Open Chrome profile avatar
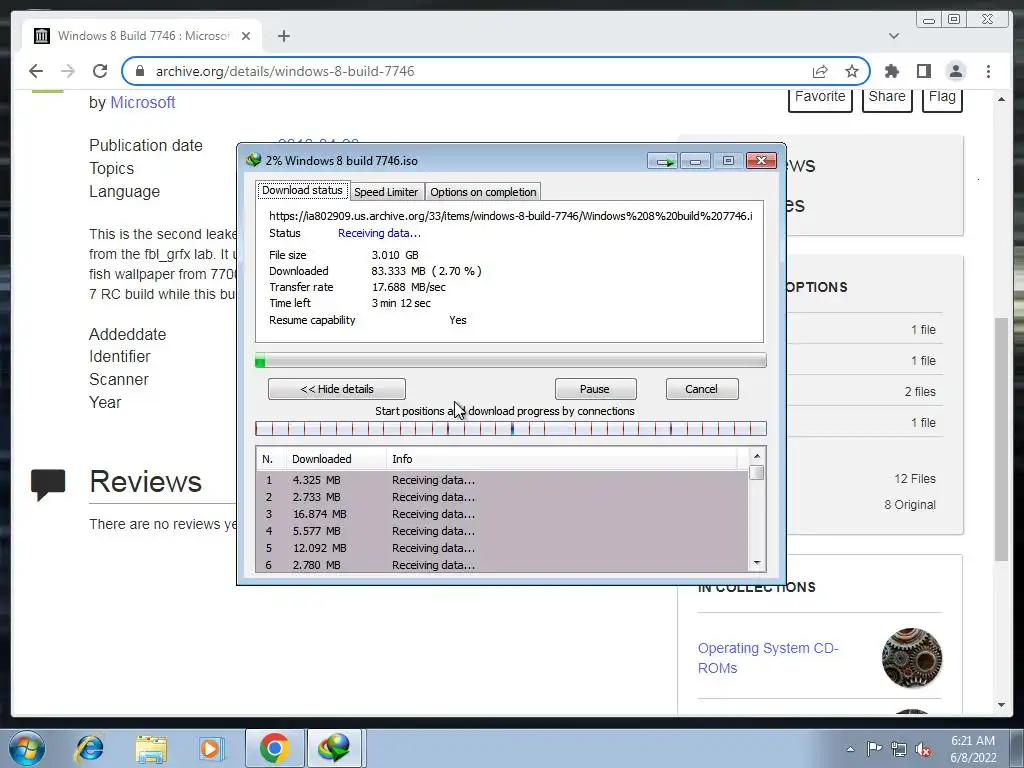The image size is (1024, 768). pyautogui.click(x=955, y=71)
